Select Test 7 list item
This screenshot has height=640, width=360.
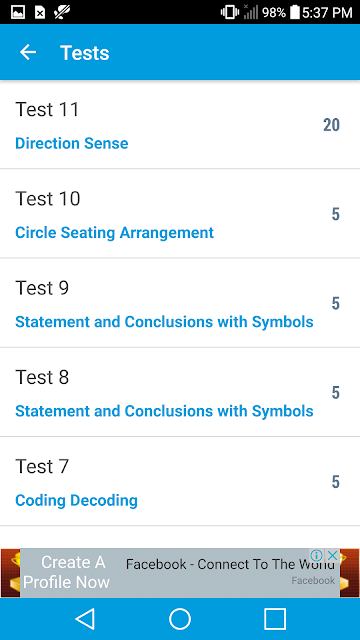180,481
